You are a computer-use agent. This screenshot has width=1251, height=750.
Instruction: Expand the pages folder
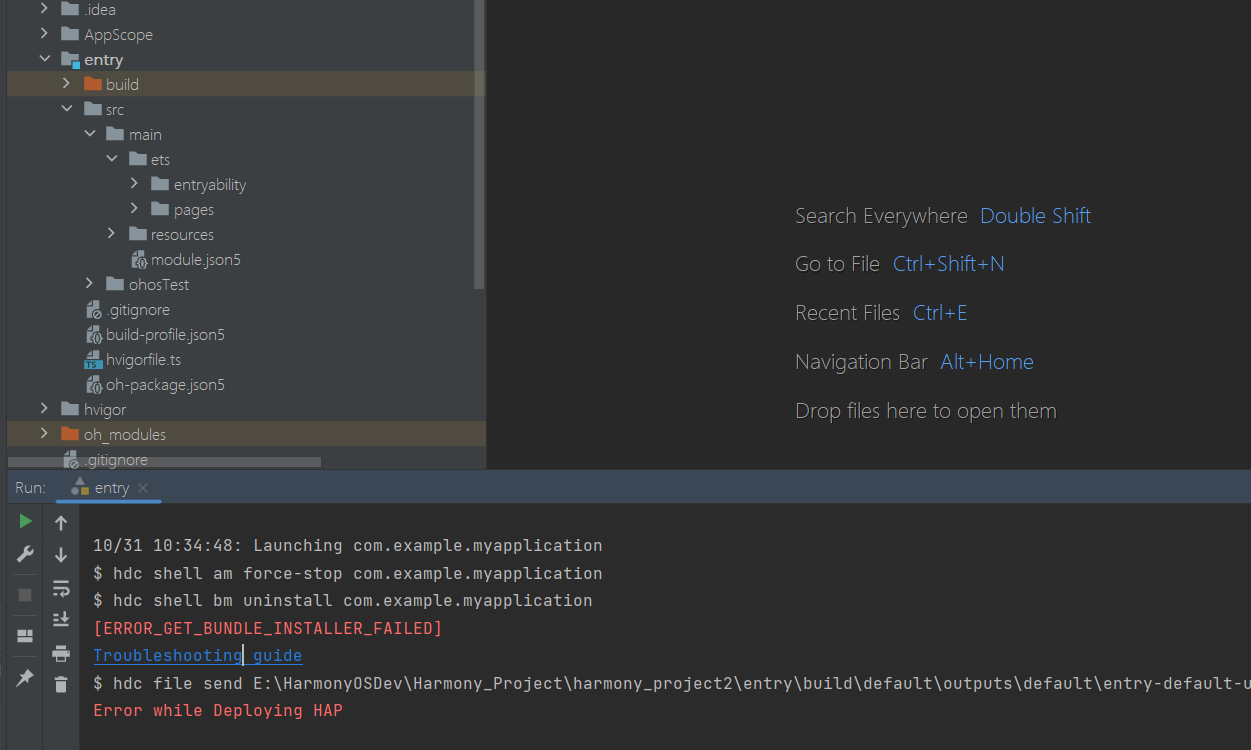135,210
